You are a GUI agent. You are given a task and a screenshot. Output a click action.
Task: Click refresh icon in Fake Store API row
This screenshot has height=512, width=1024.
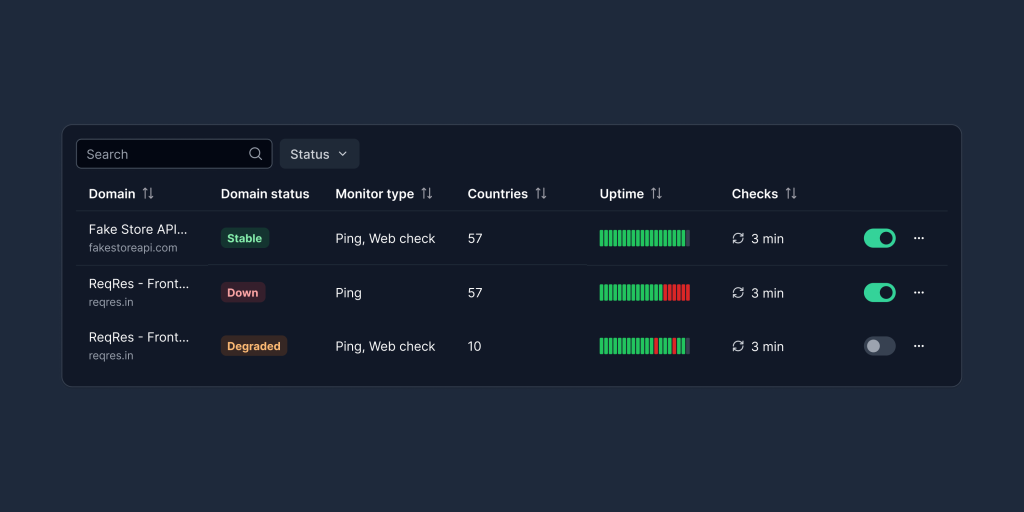[x=738, y=239]
